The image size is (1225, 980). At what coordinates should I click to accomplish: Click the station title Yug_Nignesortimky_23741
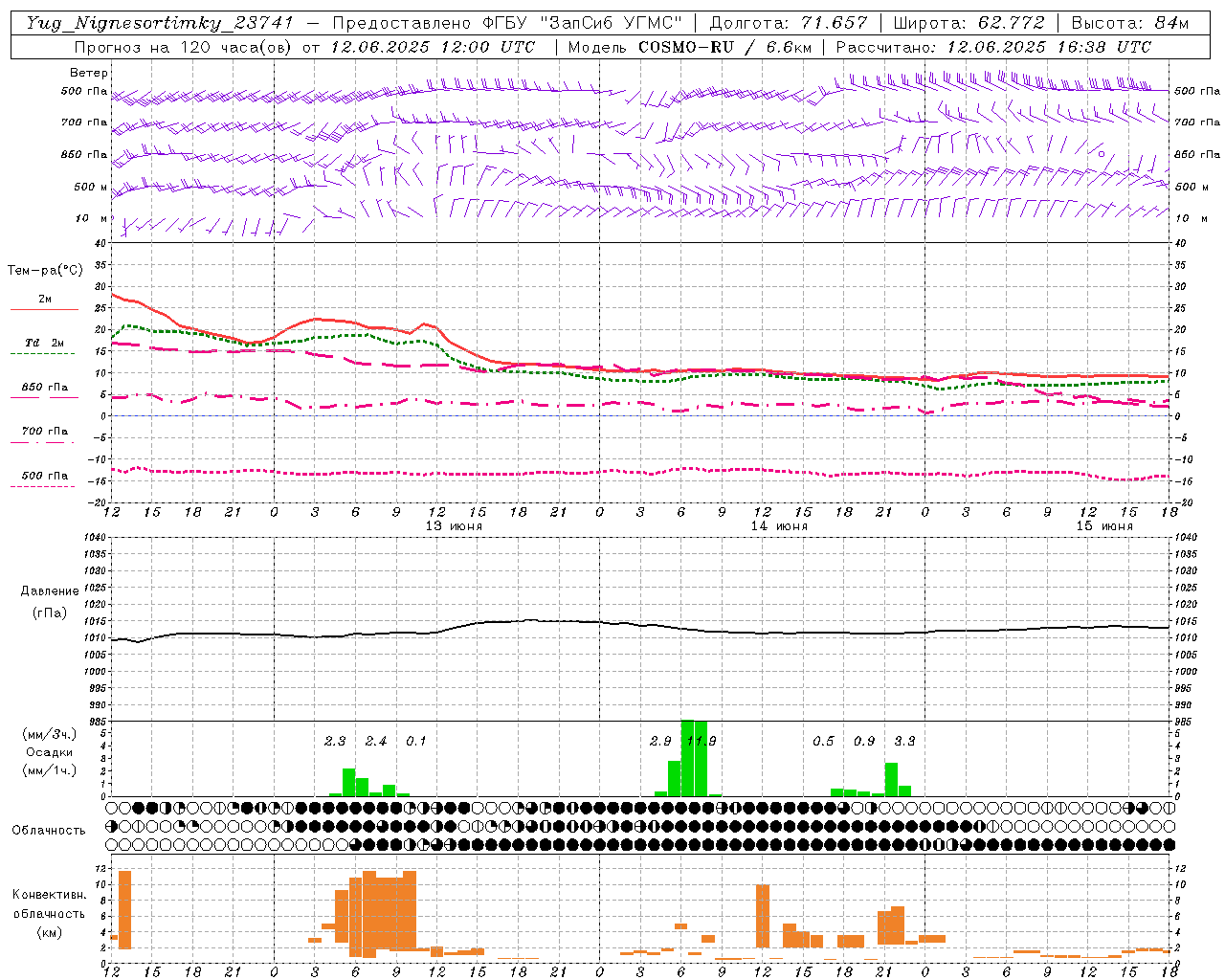(159, 23)
